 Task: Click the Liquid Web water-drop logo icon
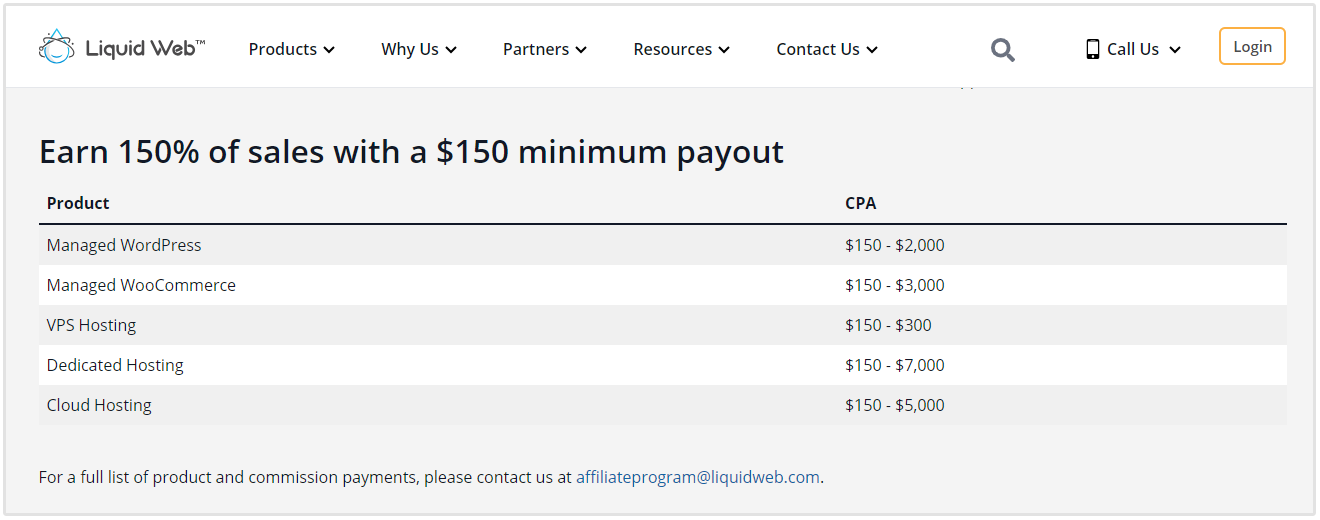(56, 46)
